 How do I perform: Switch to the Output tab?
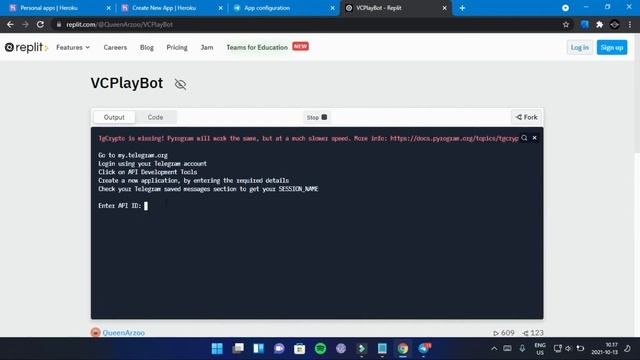(114, 117)
